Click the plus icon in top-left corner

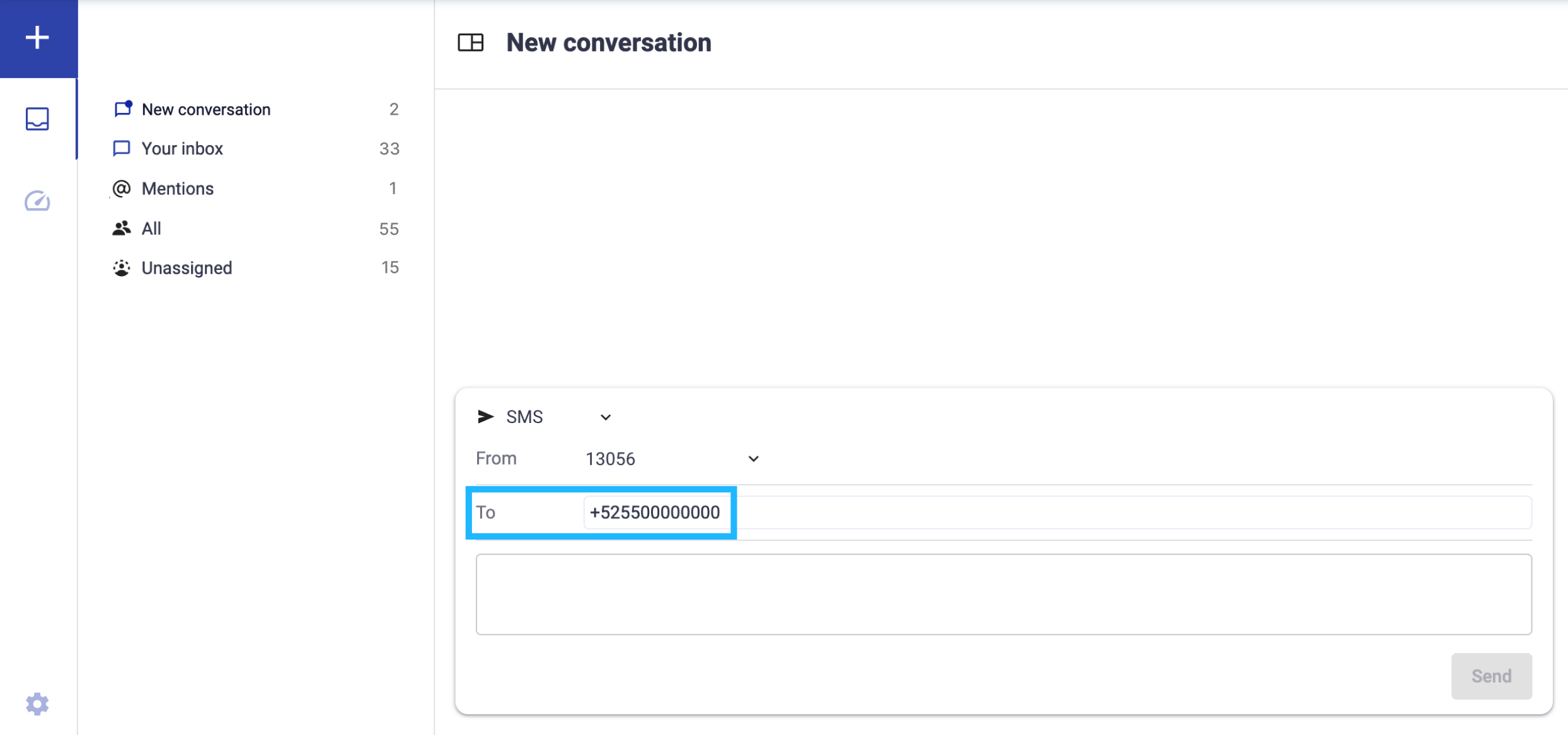coord(37,37)
